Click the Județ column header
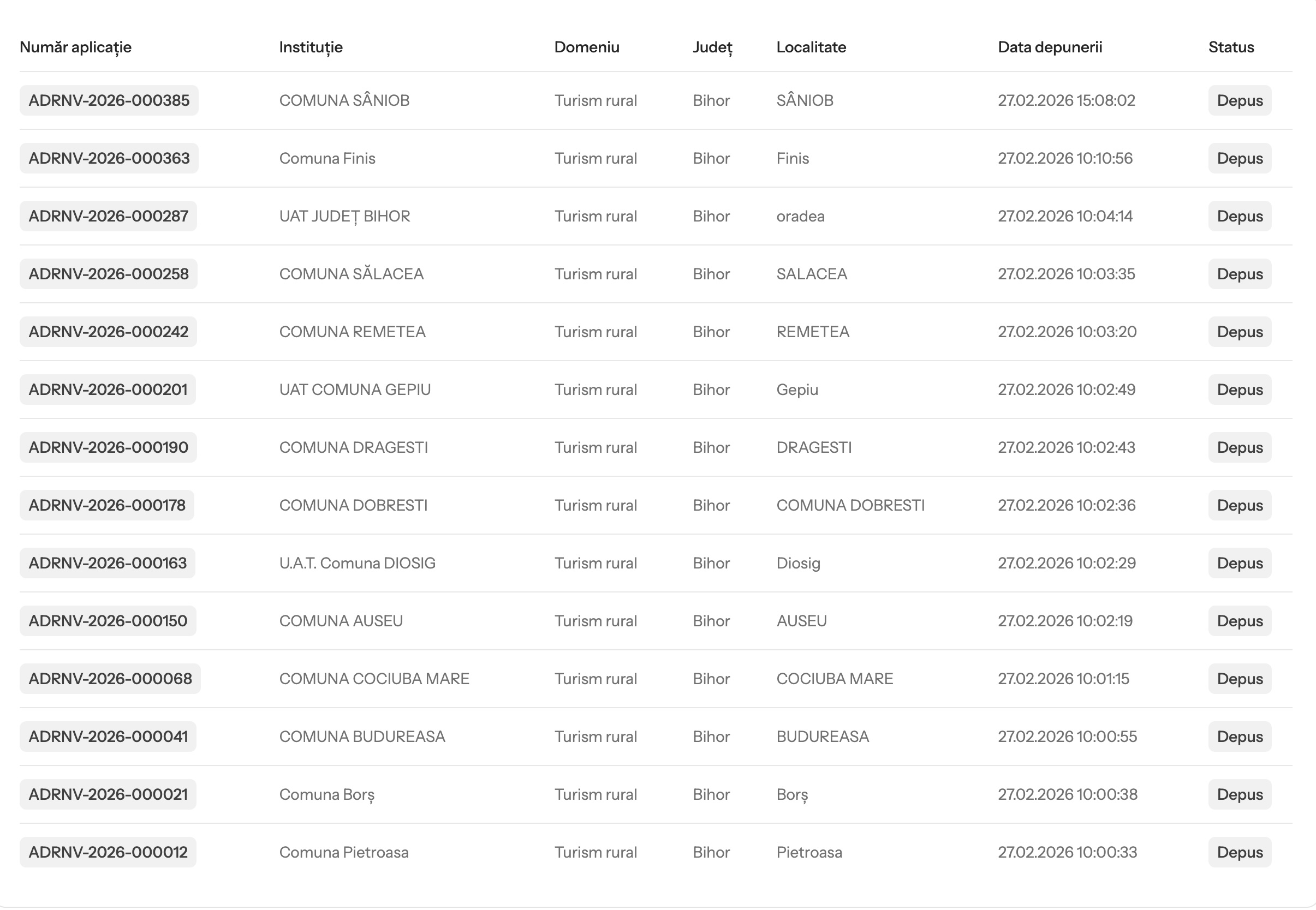The height and width of the screenshot is (910, 1316). pos(712,47)
